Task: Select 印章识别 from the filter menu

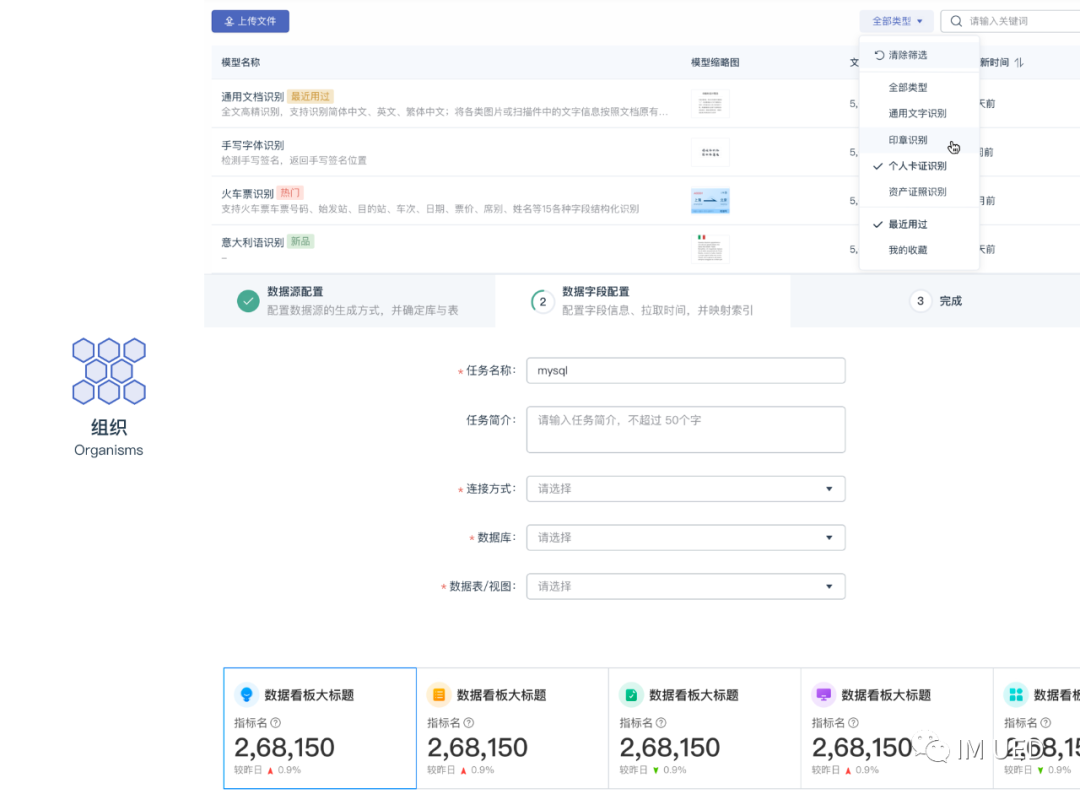Action: [x=908, y=140]
